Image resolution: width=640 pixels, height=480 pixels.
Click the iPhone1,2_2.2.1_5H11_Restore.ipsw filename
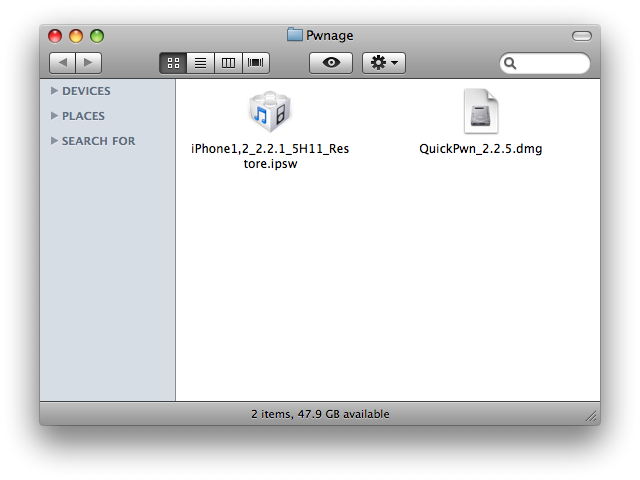[270, 156]
